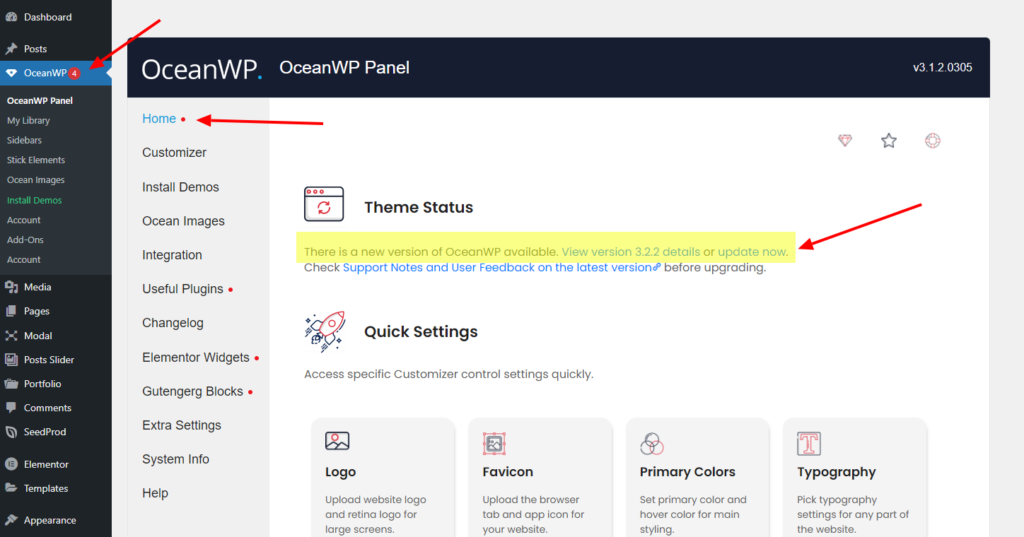
Task: Open My Library in the OceanWP submenu
Action: 28,120
